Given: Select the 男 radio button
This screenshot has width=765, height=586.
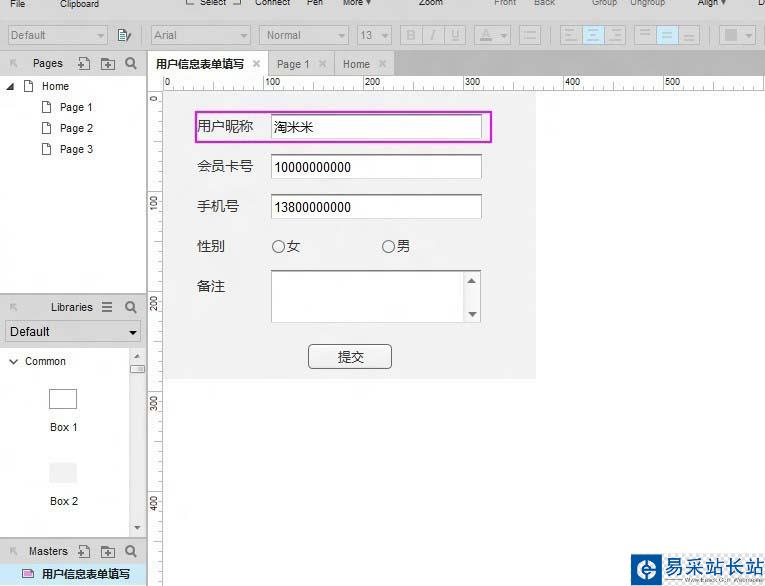Looking at the screenshot, I should 388,246.
